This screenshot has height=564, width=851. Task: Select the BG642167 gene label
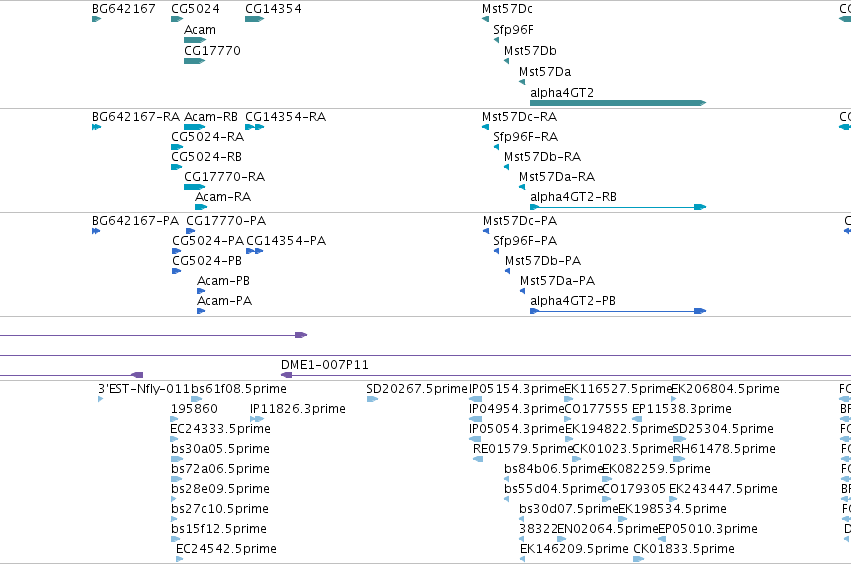124,9
